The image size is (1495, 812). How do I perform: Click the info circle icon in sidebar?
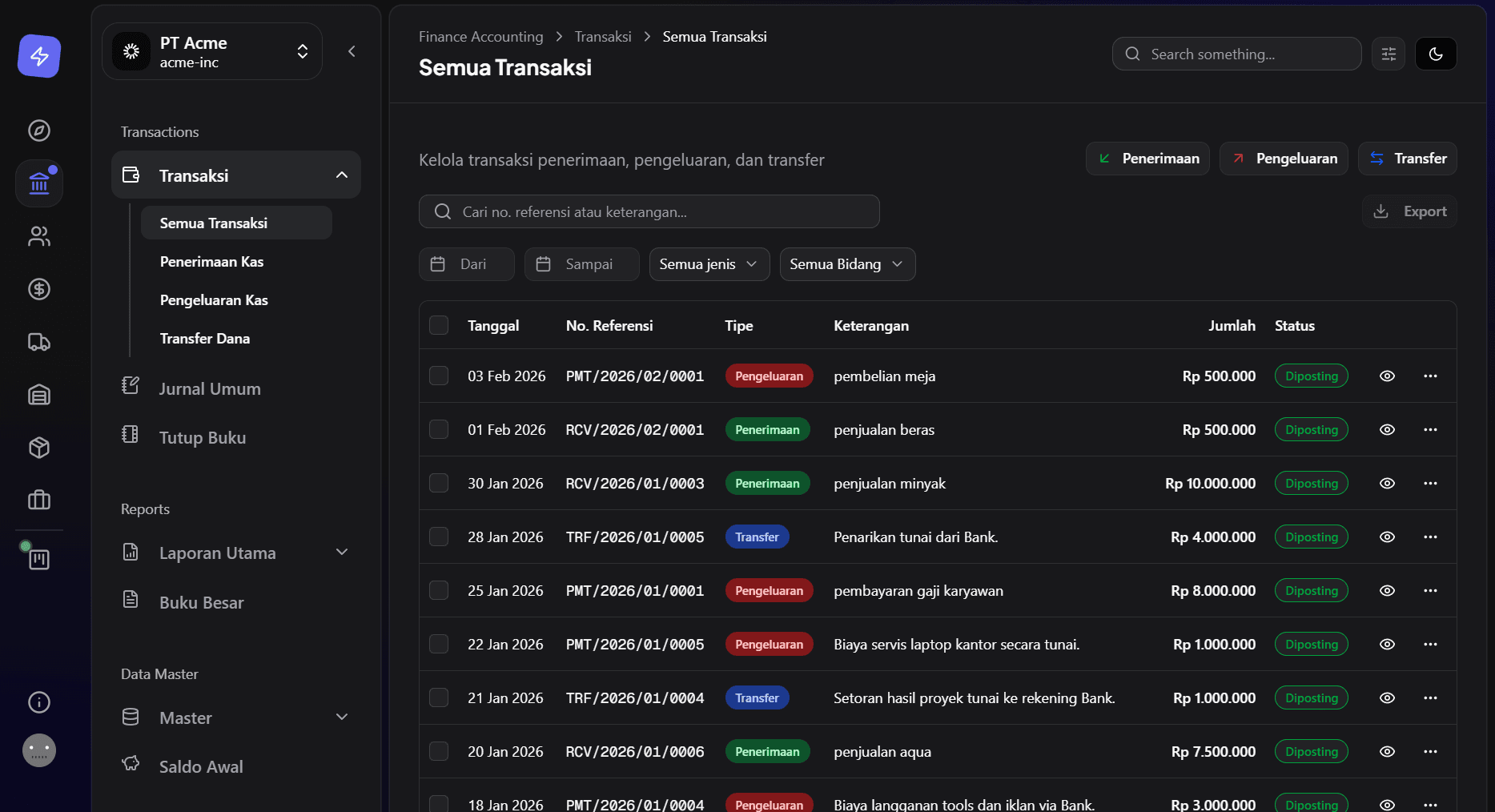pyautogui.click(x=39, y=702)
